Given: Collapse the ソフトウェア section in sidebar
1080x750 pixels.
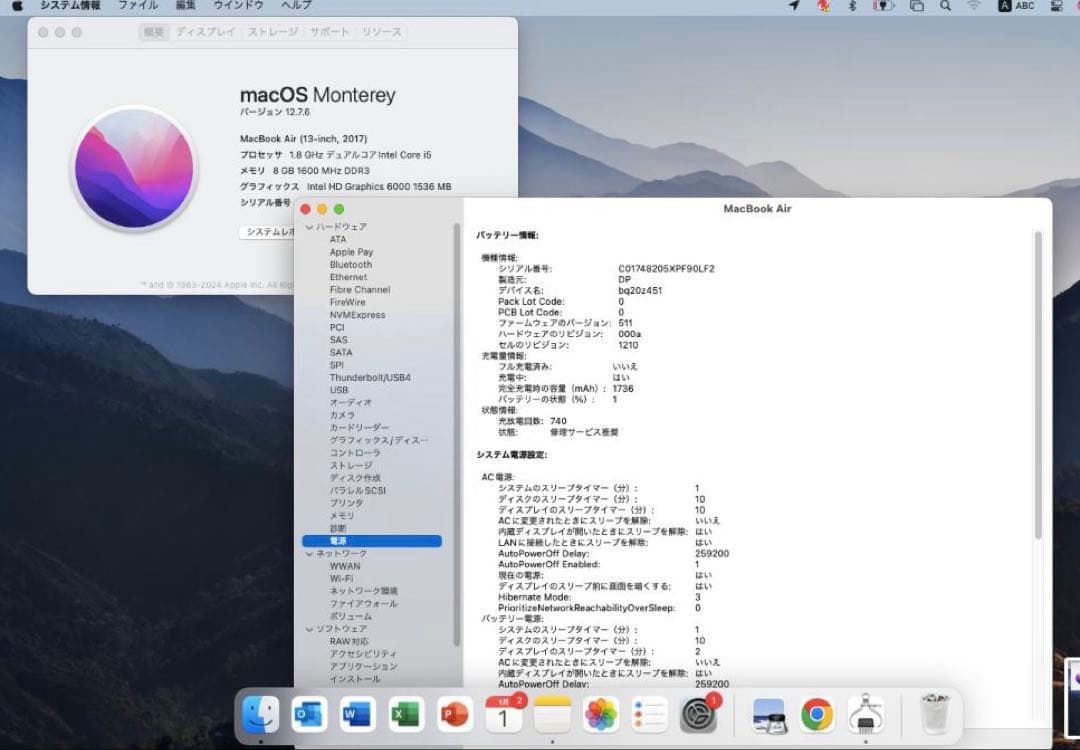Looking at the screenshot, I should [310, 629].
